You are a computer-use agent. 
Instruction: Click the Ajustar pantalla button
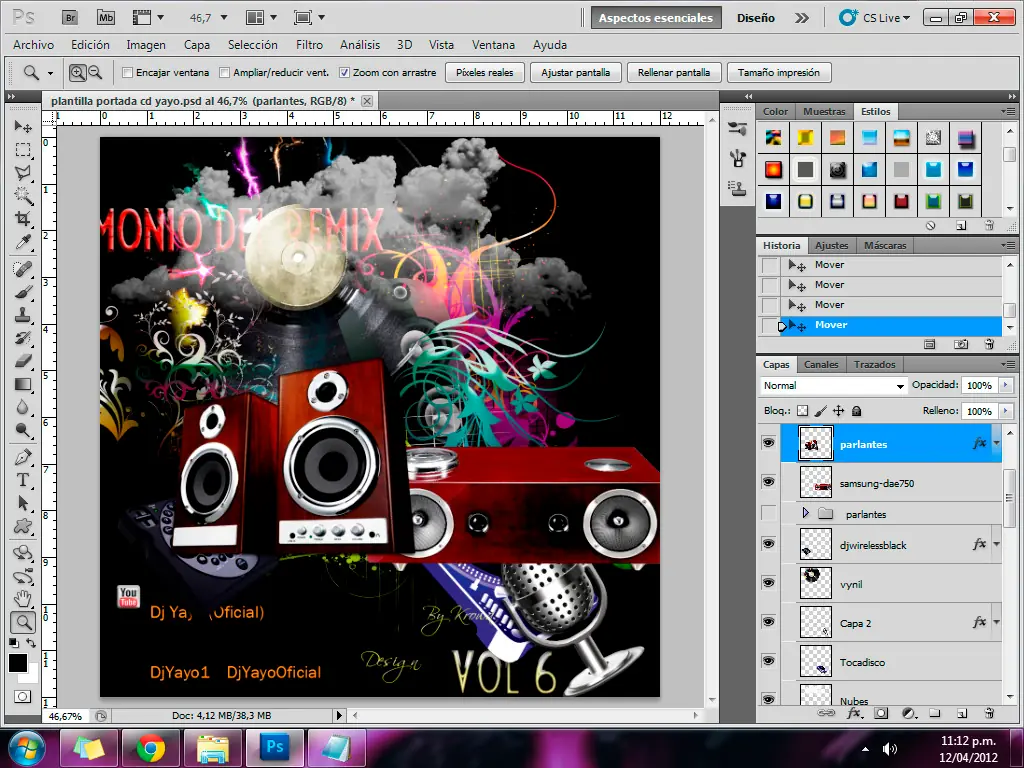point(575,72)
